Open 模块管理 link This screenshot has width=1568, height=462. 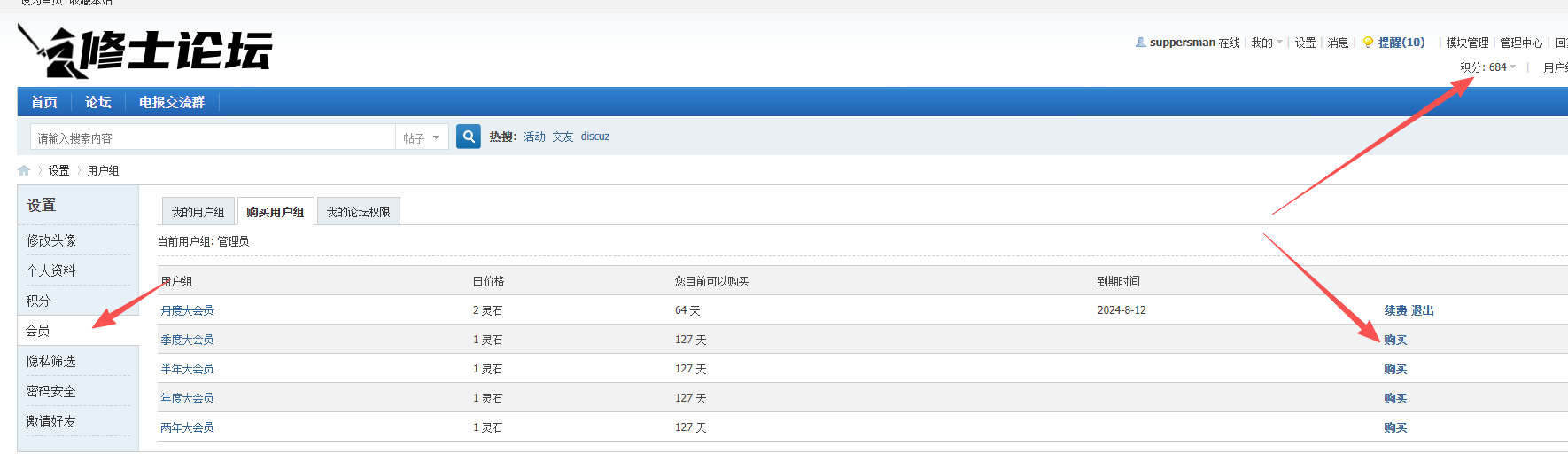[1468, 43]
